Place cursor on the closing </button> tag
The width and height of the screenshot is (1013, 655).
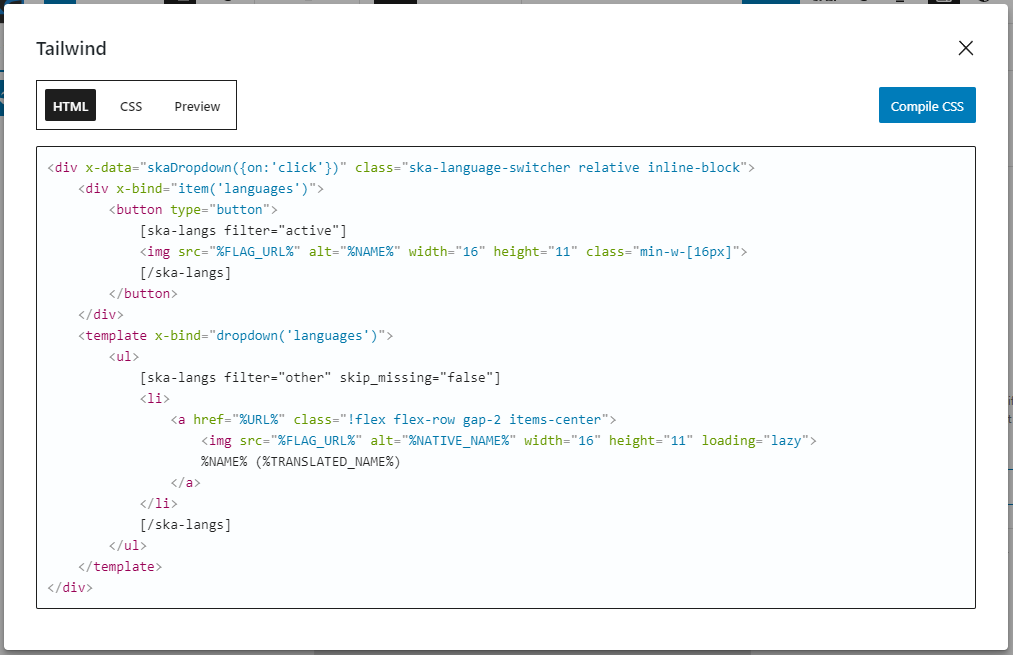click(x=143, y=294)
